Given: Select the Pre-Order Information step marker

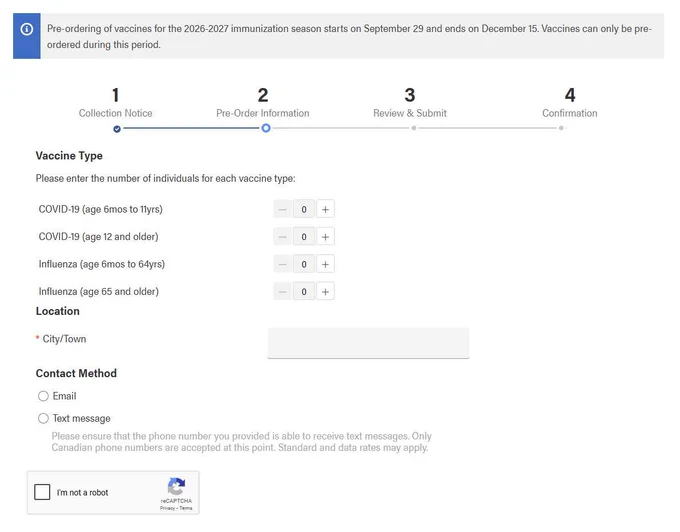Looking at the screenshot, I should coord(266,128).
